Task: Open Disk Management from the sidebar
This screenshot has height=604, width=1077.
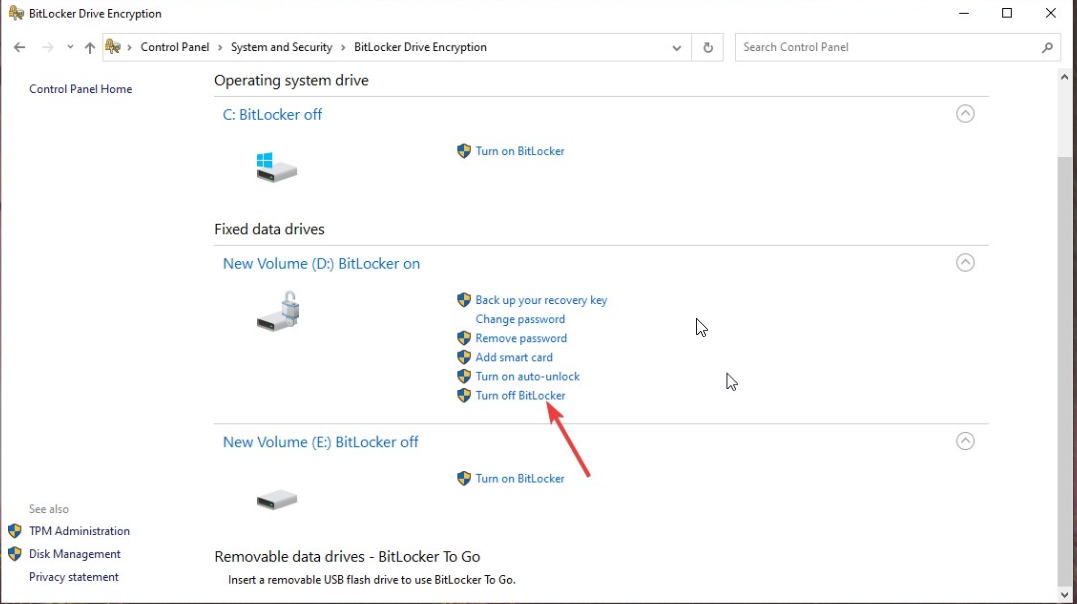Action: (x=74, y=554)
